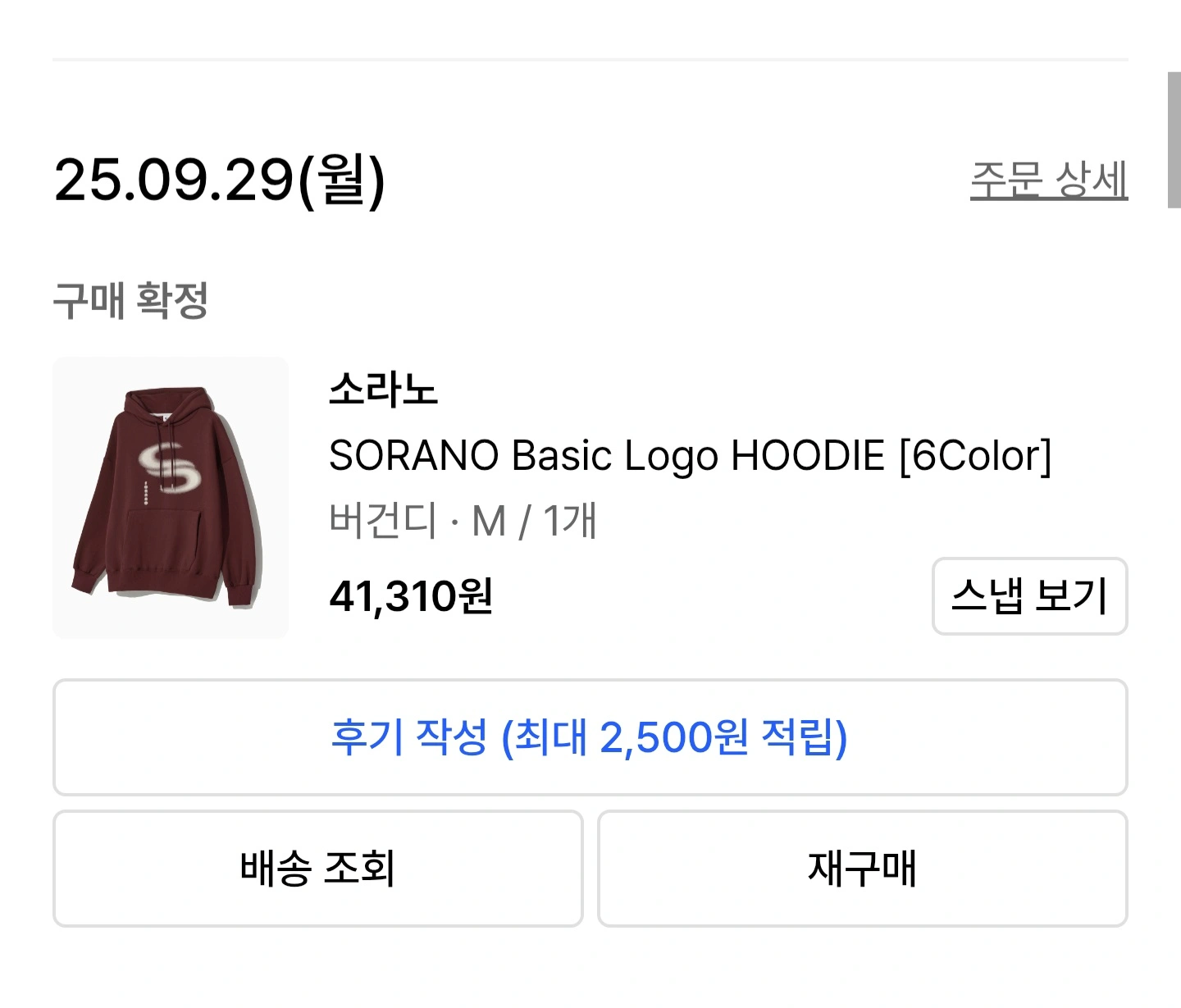Open the 주문 상세 order details link
The width and height of the screenshot is (1181, 1008).
[x=1048, y=180]
